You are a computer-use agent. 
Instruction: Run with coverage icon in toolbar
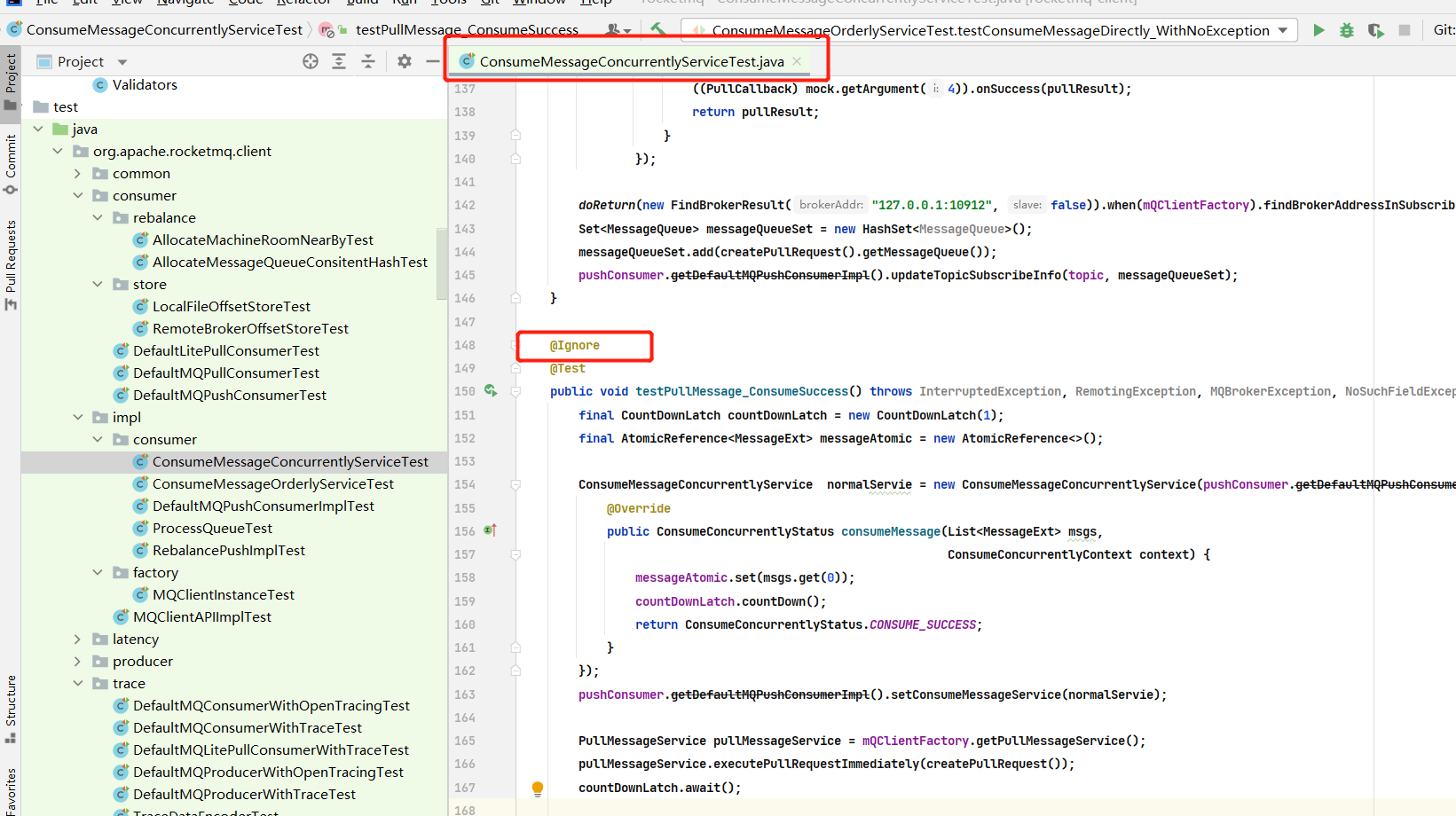point(1375,30)
